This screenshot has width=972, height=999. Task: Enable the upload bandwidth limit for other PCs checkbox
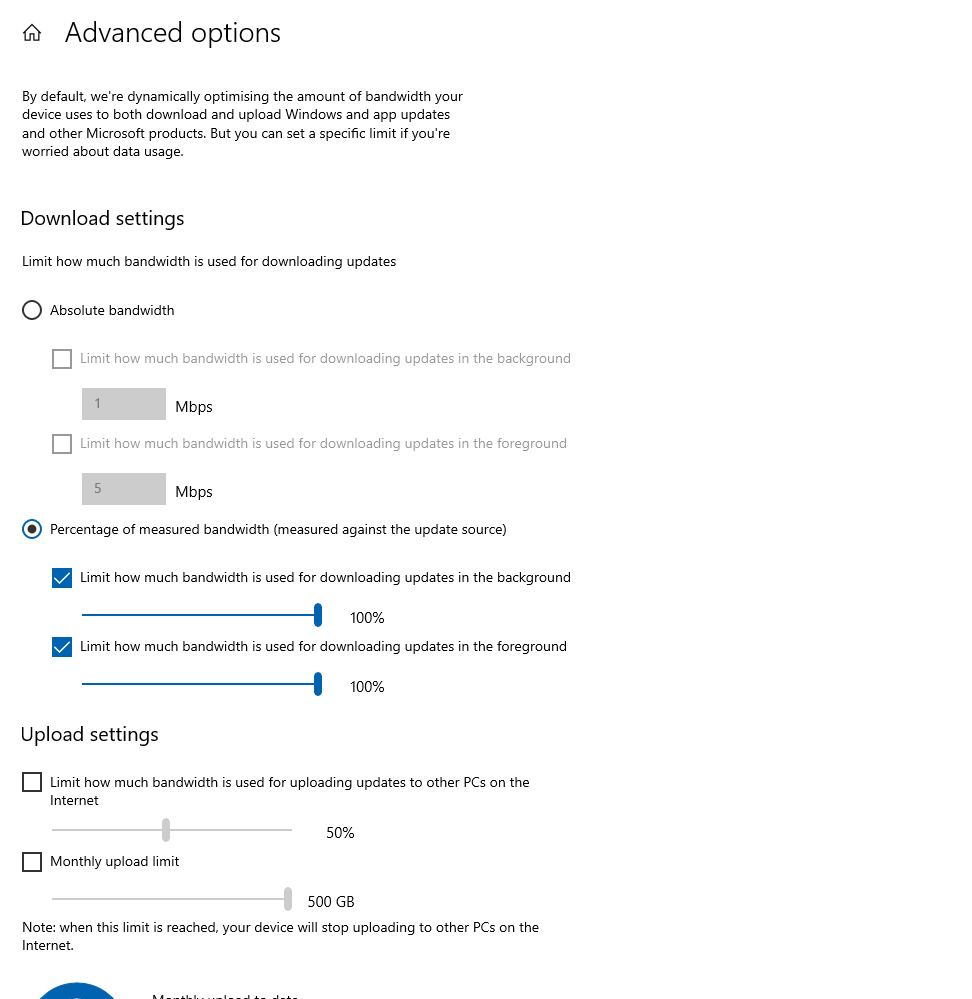coord(32,782)
